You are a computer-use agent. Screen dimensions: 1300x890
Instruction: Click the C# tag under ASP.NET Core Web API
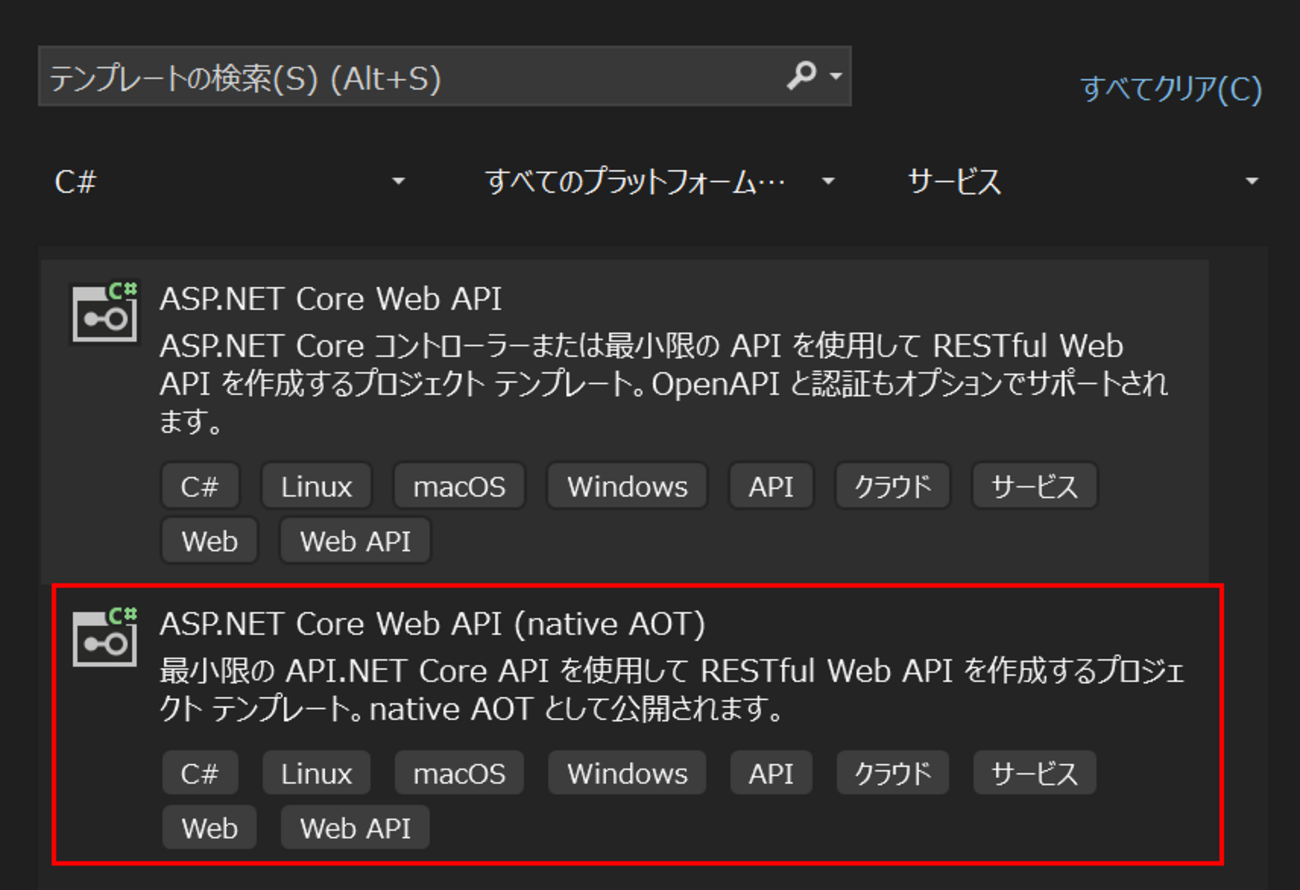coord(200,487)
